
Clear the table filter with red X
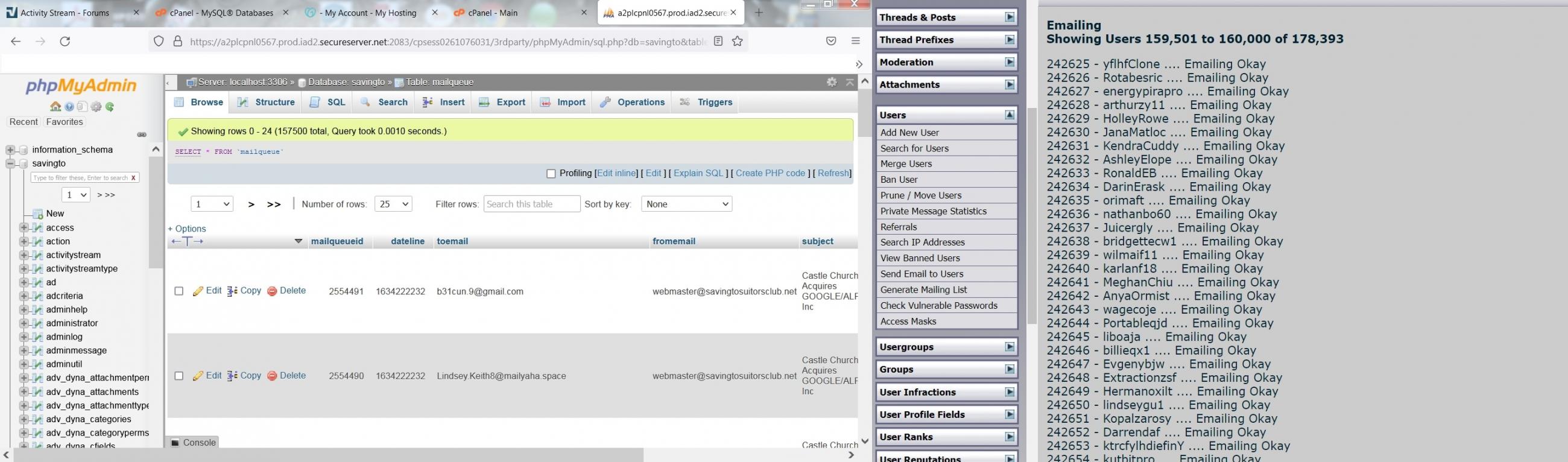click(x=133, y=178)
